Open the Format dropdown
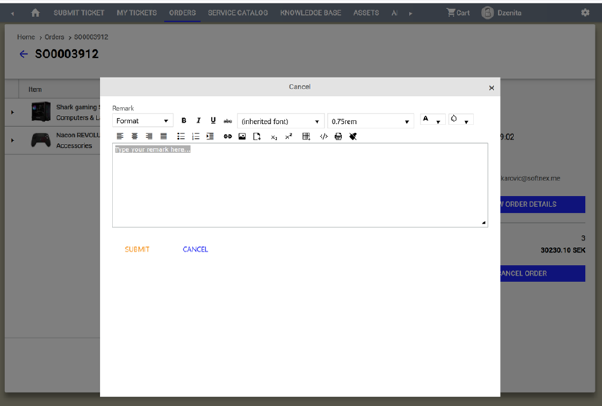The image size is (602, 406). tap(142, 121)
